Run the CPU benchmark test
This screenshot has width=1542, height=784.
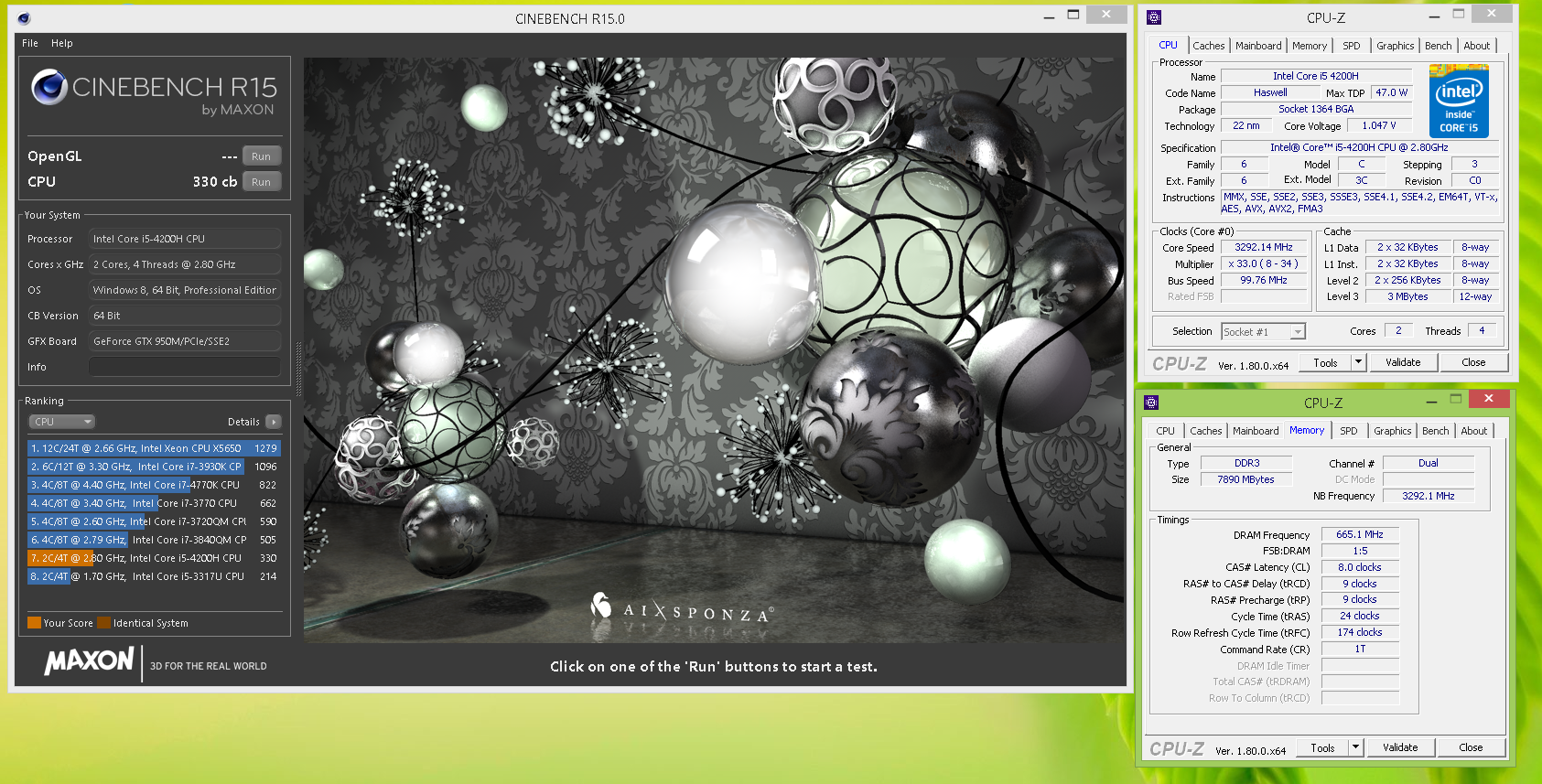point(262,182)
